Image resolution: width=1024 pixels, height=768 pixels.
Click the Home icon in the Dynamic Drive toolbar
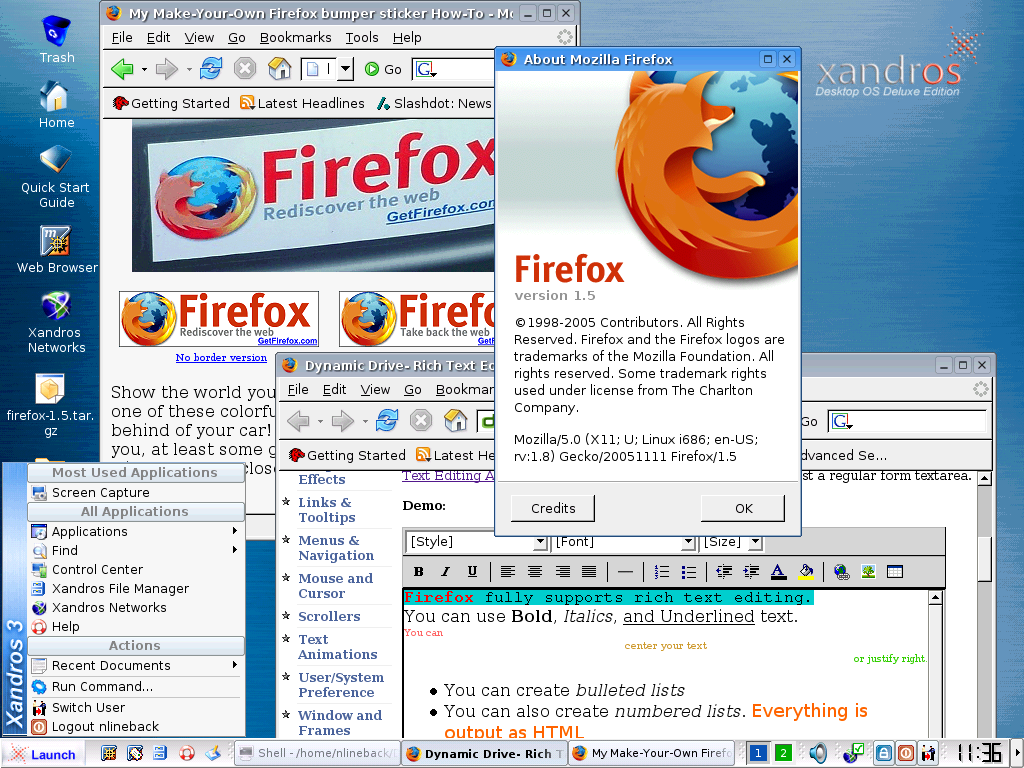pos(455,421)
